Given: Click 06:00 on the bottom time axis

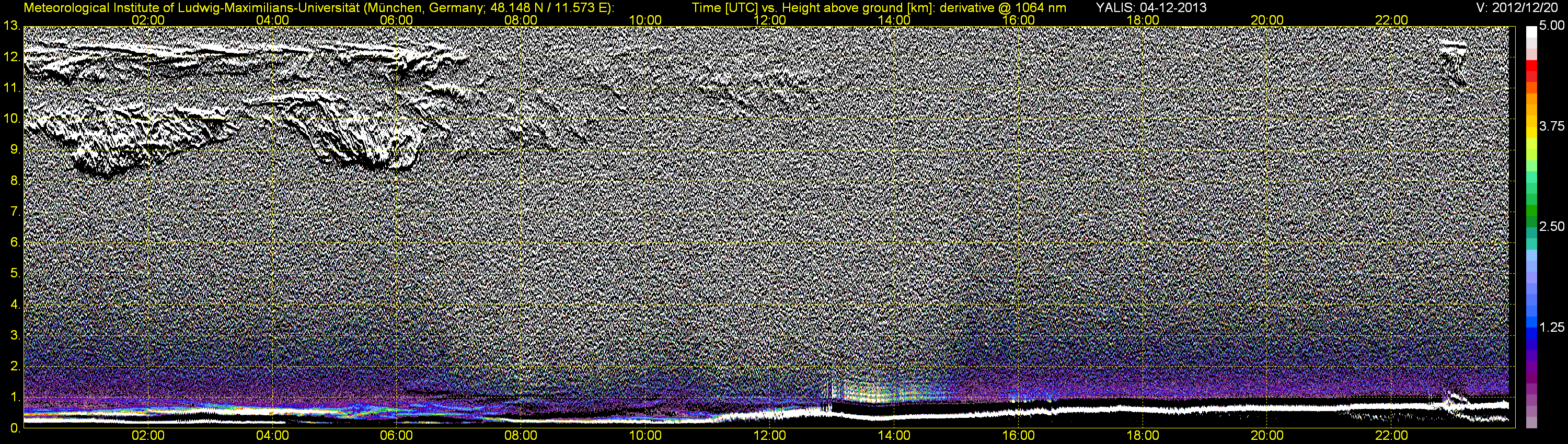Looking at the screenshot, I should (396, 436).
